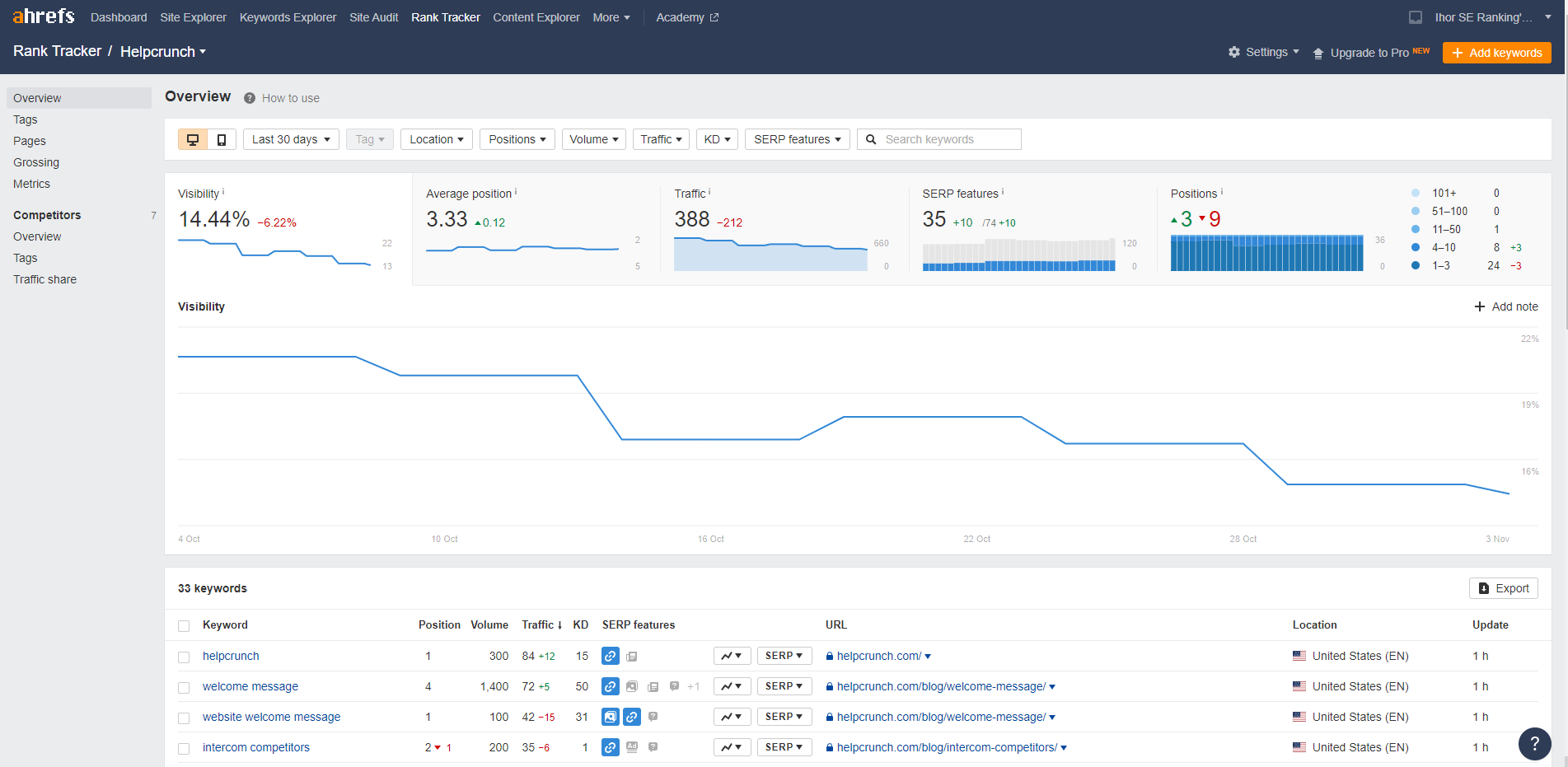
Task: Open Site Audit in the top menu
Action: pyautogui.click(x=373, y=17)
